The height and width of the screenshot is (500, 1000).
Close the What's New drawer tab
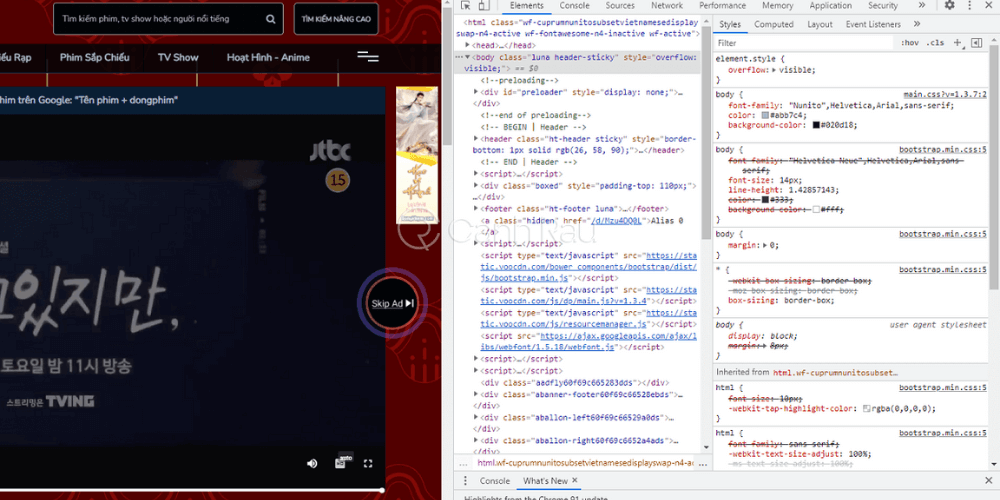click(575, 481)
